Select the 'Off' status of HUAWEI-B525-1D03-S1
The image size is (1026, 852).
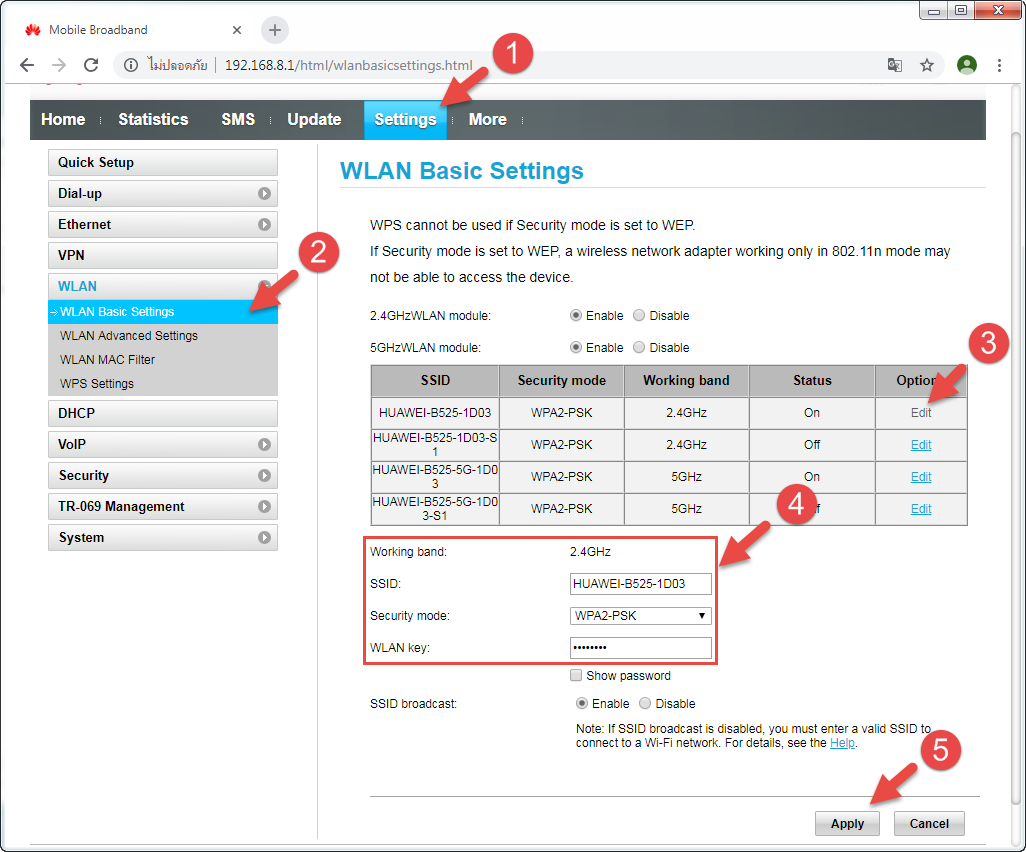[x=811, y=445]
